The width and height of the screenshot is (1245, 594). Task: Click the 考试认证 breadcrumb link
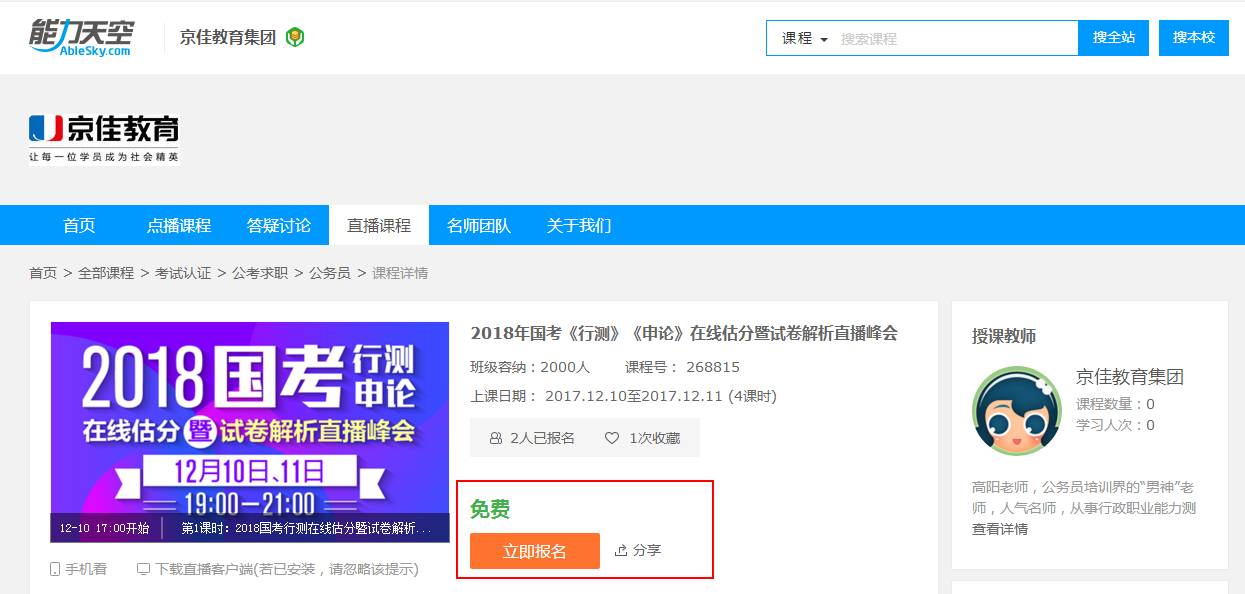pyautogui.click(x=183, y=273)
